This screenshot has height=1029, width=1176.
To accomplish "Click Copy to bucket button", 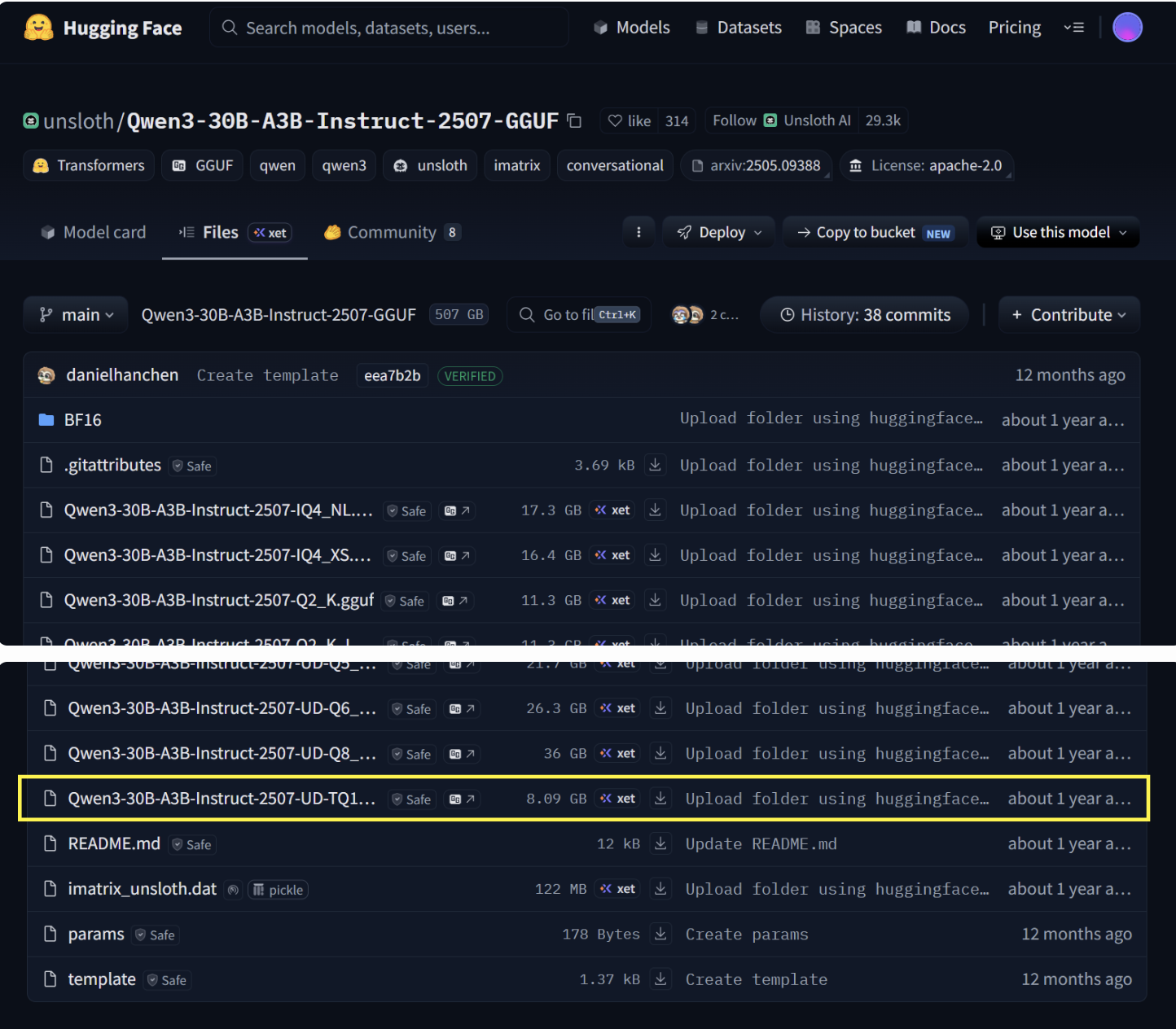I will point(875,233).
